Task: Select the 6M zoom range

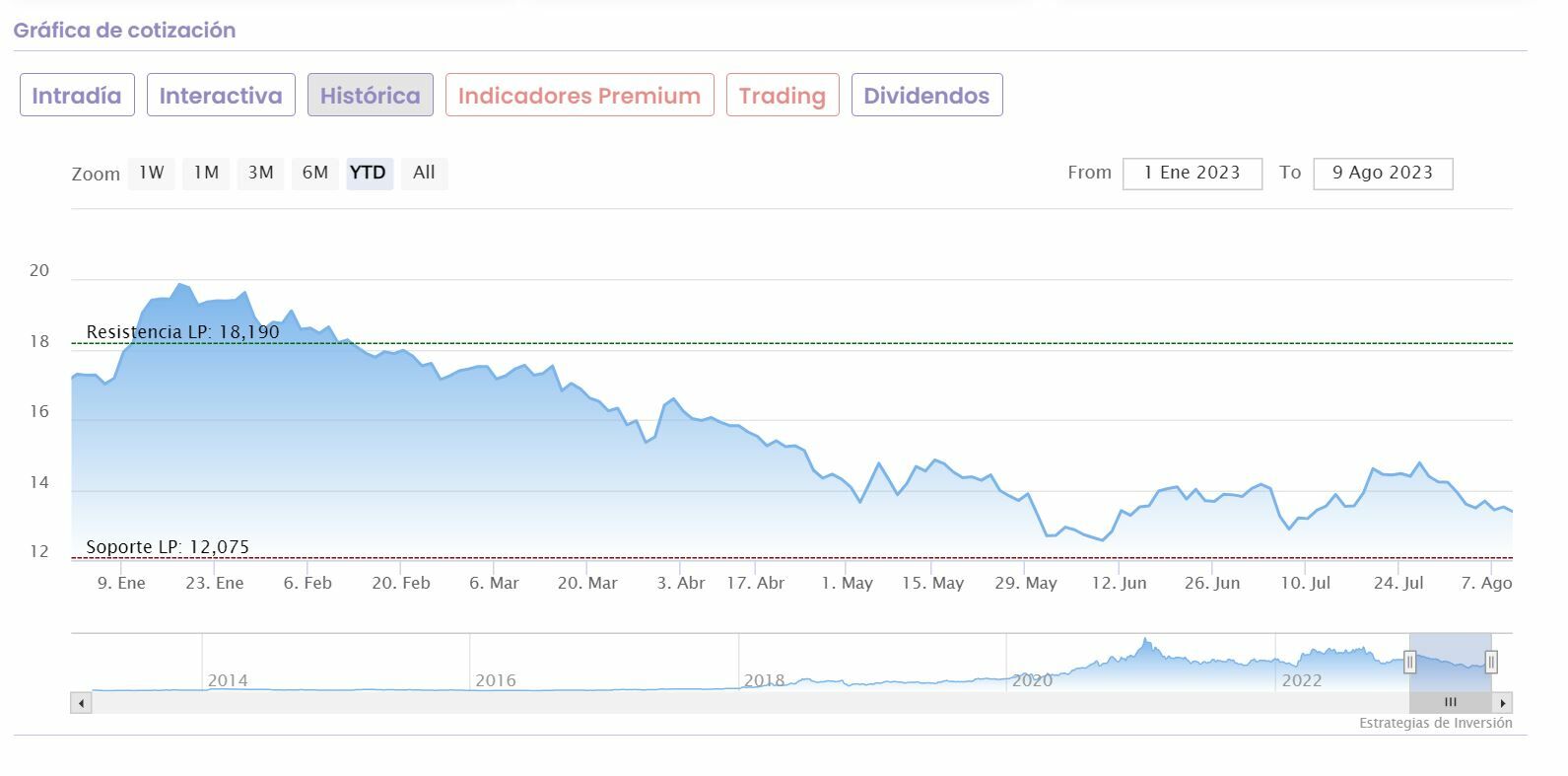Action: [x=315, y=174]
